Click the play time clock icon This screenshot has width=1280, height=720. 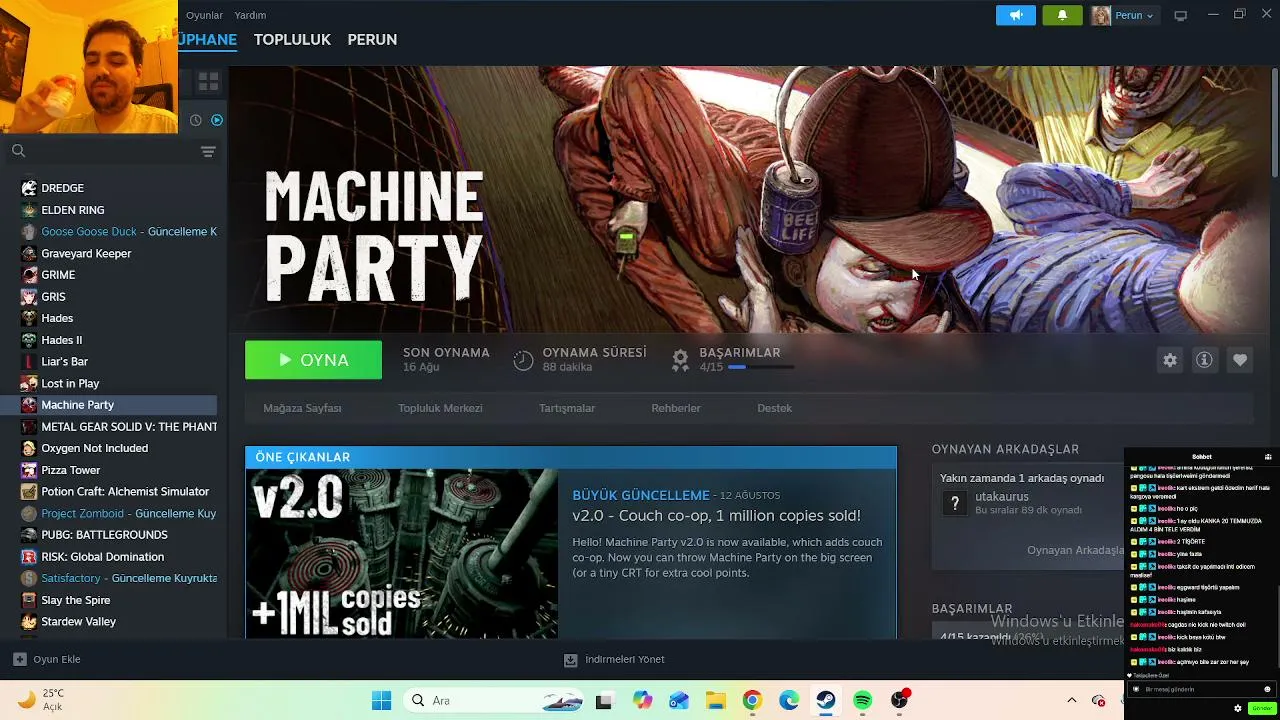523,360
